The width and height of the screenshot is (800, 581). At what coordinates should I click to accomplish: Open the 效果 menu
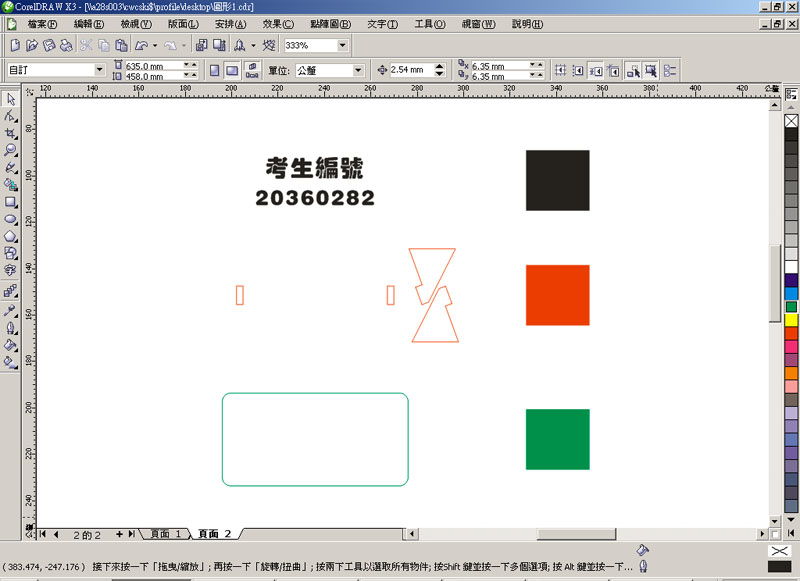point(278,23)
